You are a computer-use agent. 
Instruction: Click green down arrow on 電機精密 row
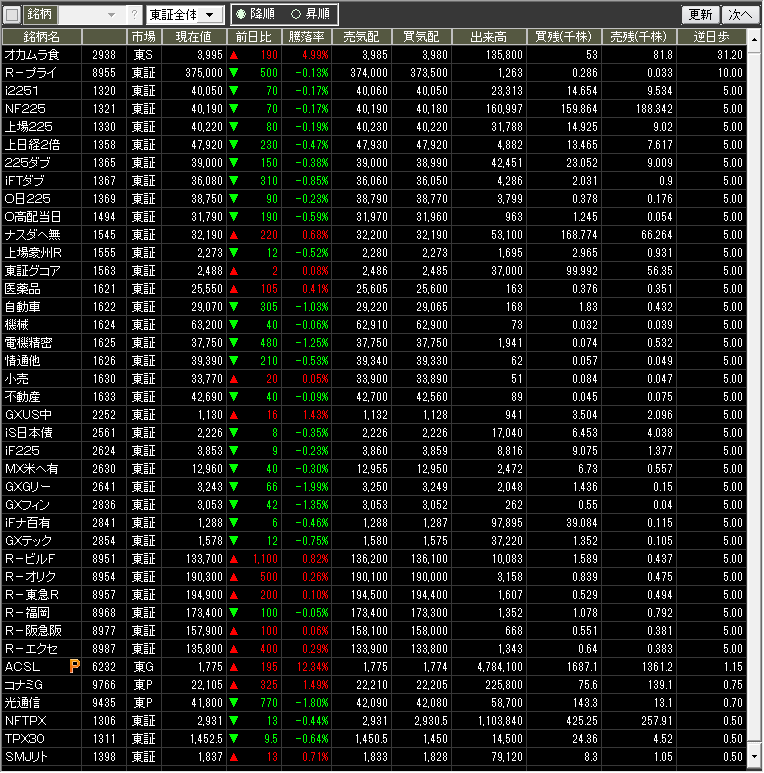pos(234,343)
